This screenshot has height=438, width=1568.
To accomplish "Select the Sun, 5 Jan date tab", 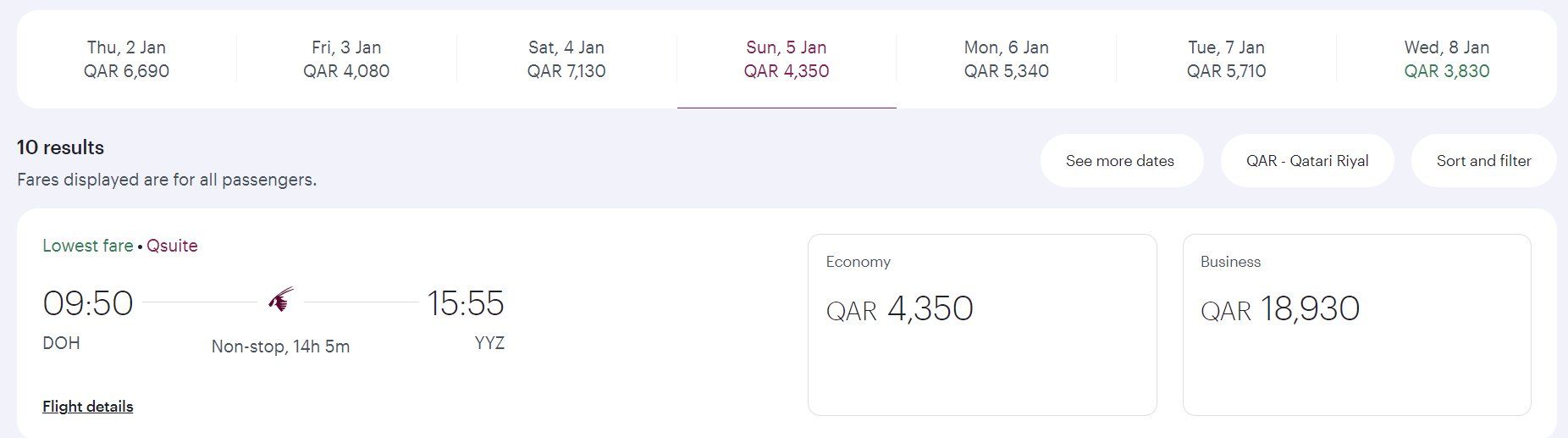I will coord(787,59).
